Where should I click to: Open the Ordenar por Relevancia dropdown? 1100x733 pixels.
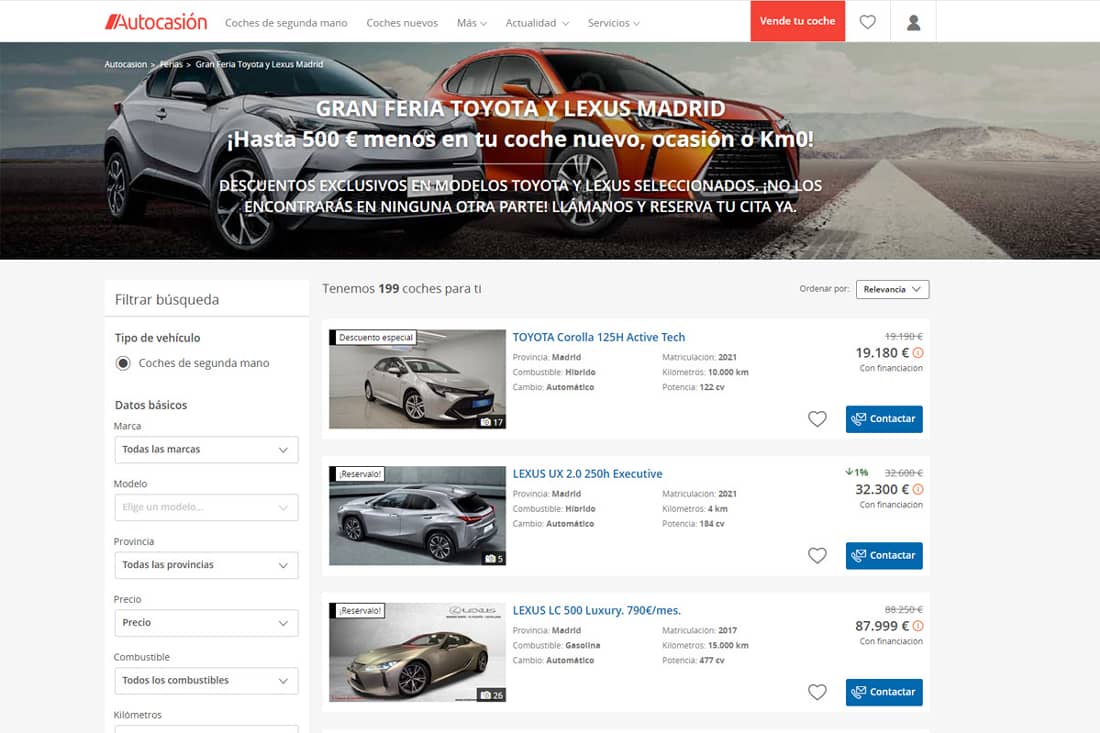tap(892, 289)
